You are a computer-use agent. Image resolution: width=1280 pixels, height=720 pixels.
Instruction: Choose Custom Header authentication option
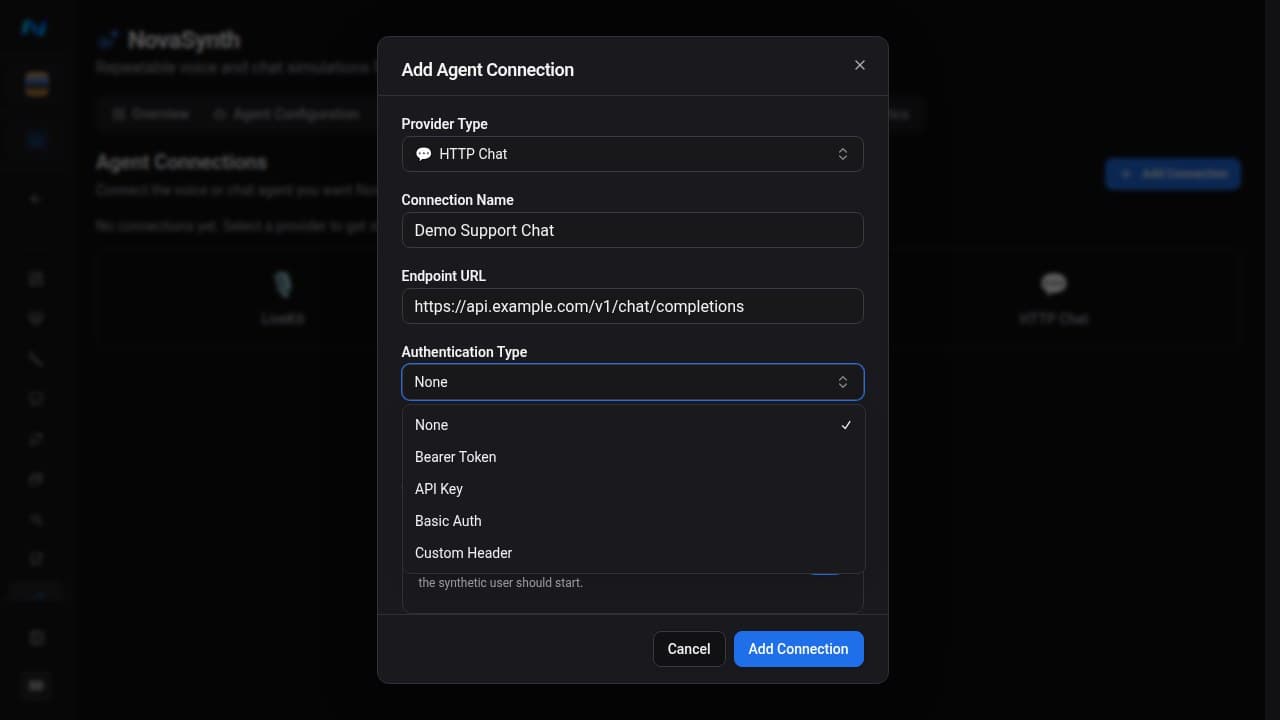tap(633, 553)
